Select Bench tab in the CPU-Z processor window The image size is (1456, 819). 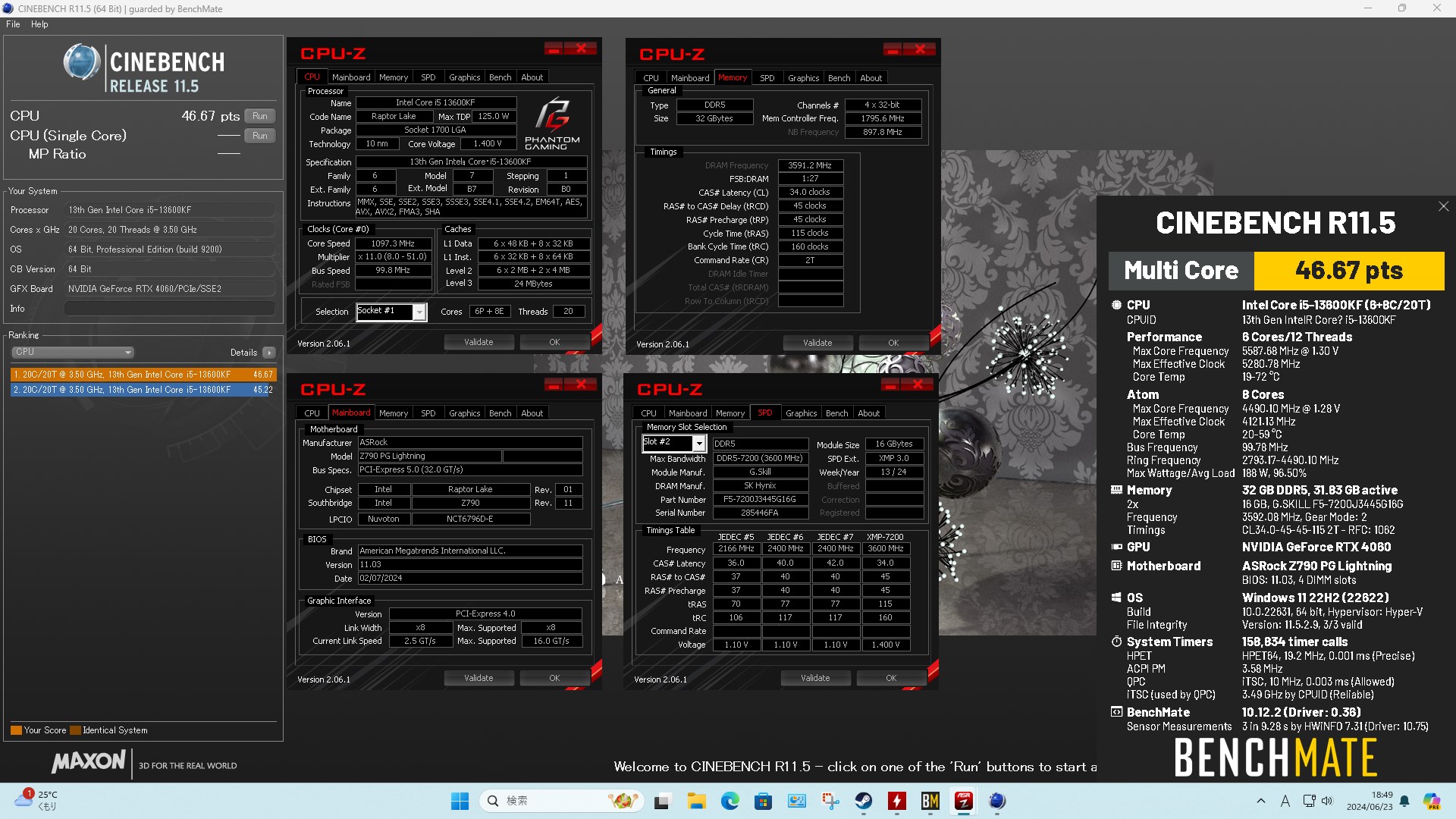click(500, 77)
